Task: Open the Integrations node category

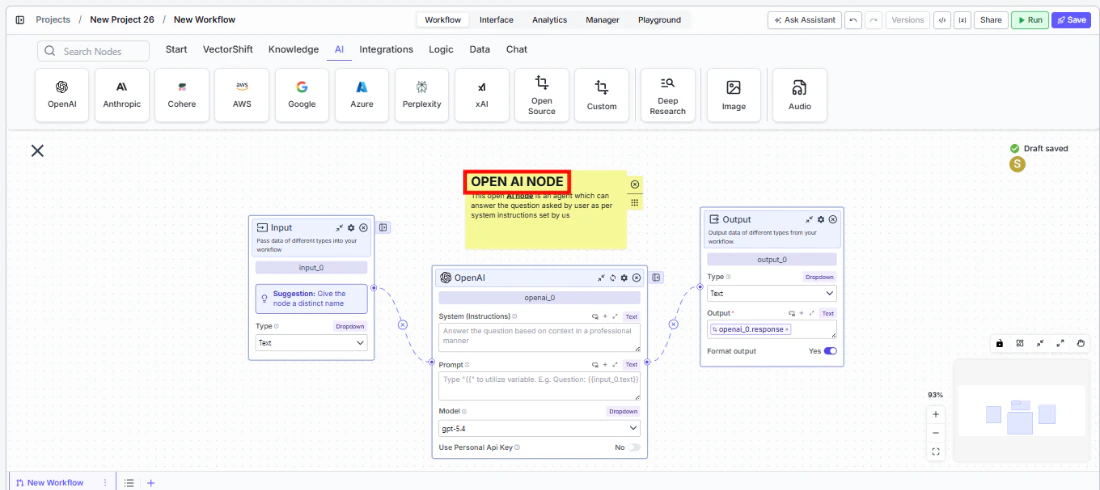Action: (x=387, y=50)
